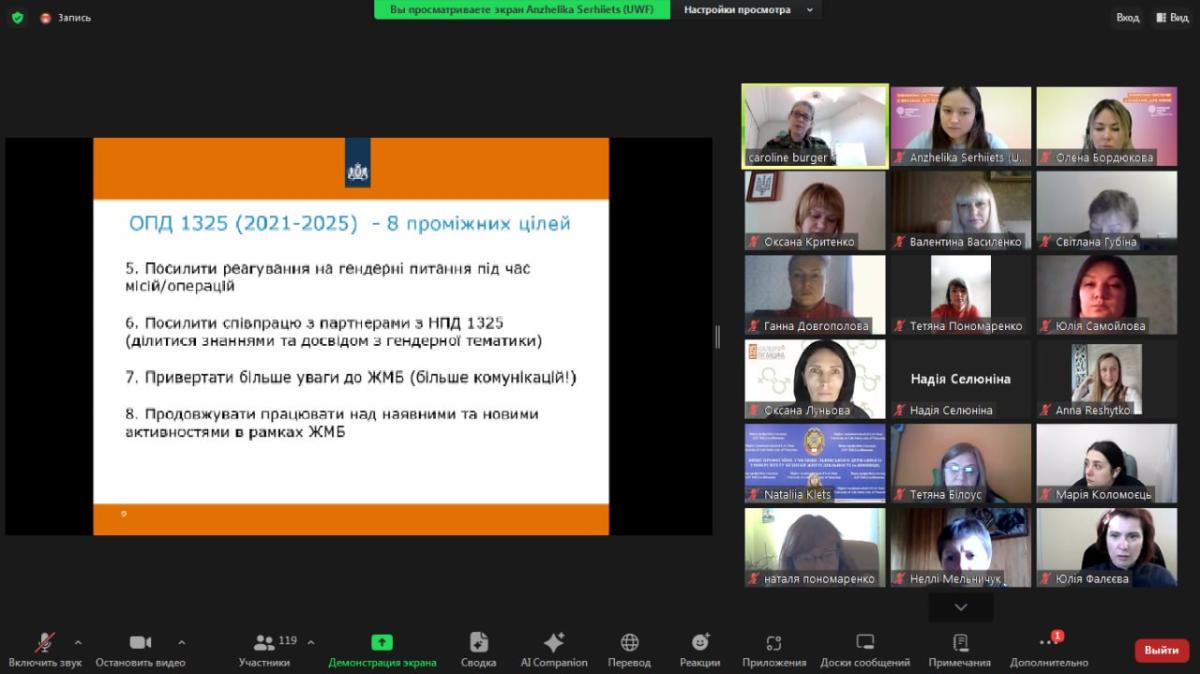1200x674 pixels.
Task: Click muted mic icon by Ганна Довгополова
Action: point(754,326)
